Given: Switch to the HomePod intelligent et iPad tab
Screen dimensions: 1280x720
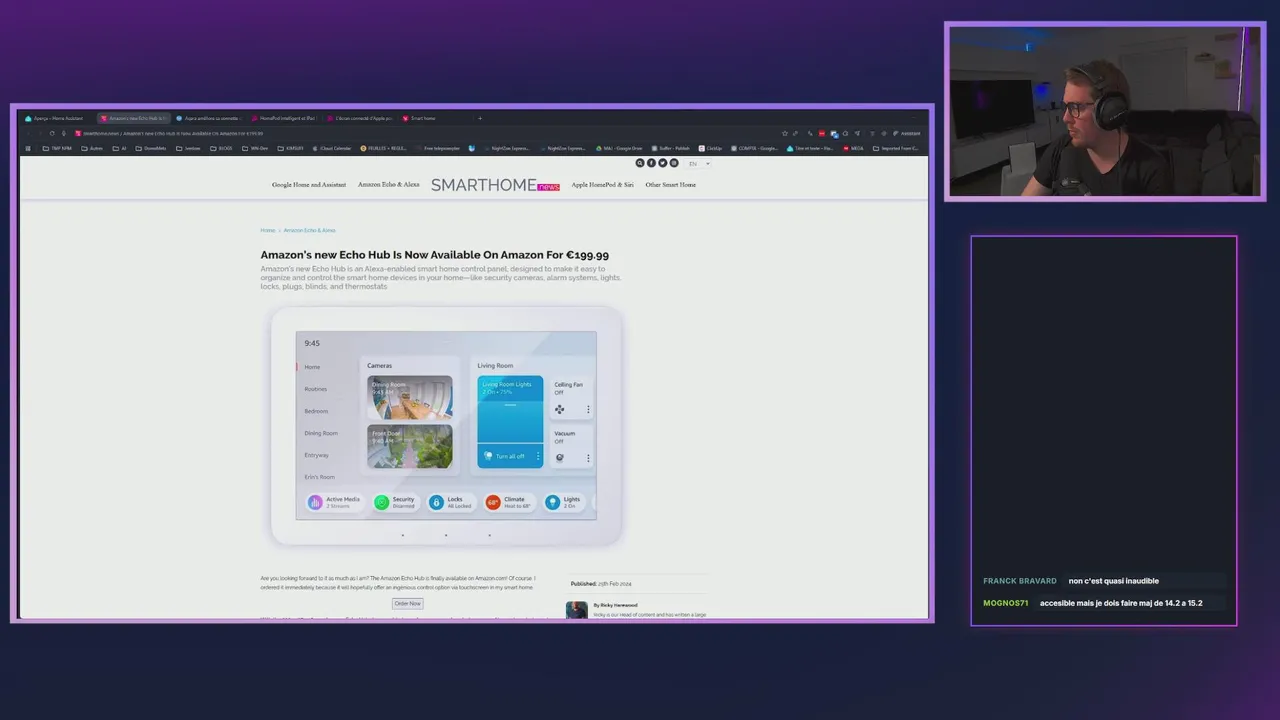Looking at the screenshot, I should 285,118.
